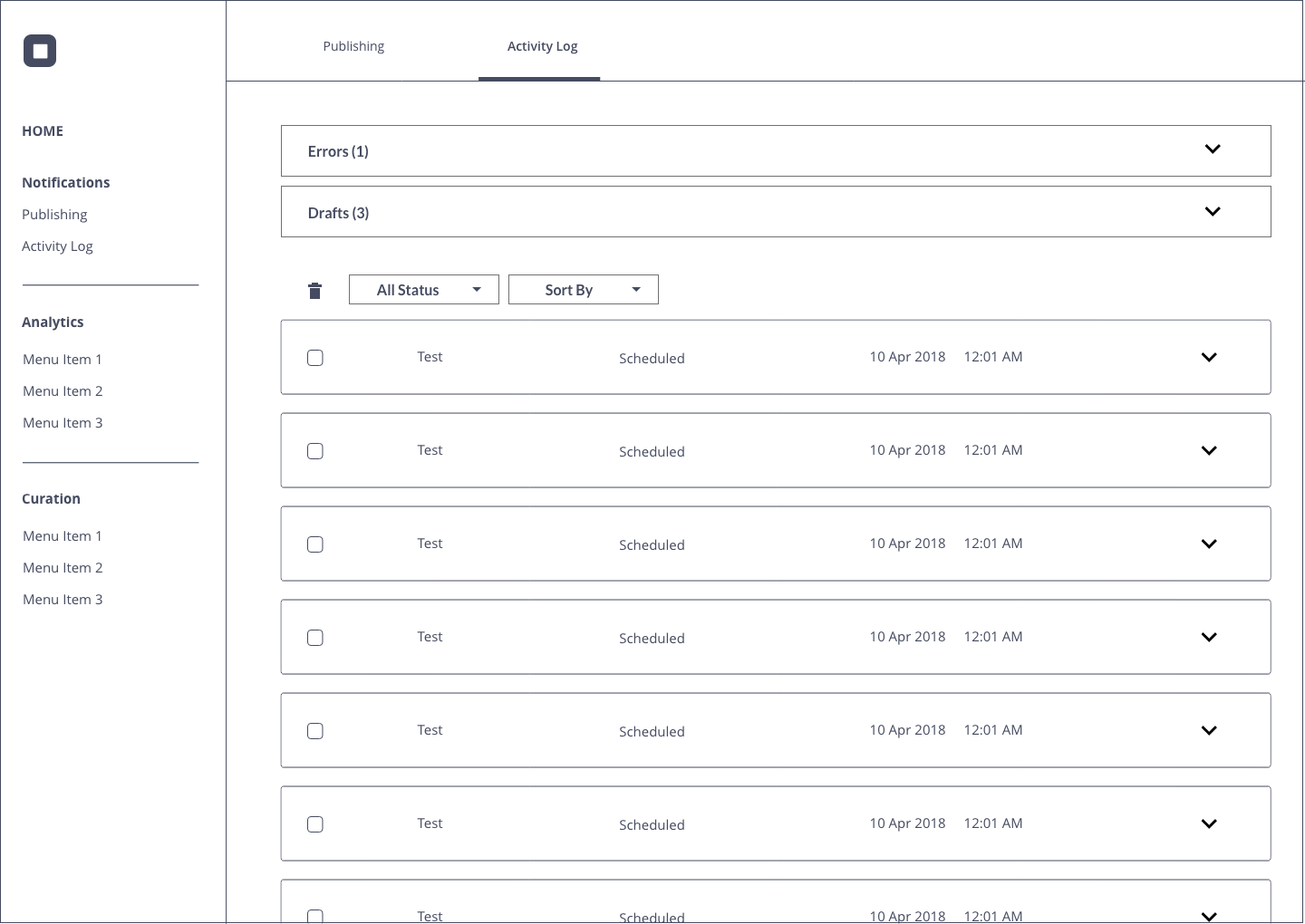Expand the fifth Scheduled row chevron

(1209, 730)
